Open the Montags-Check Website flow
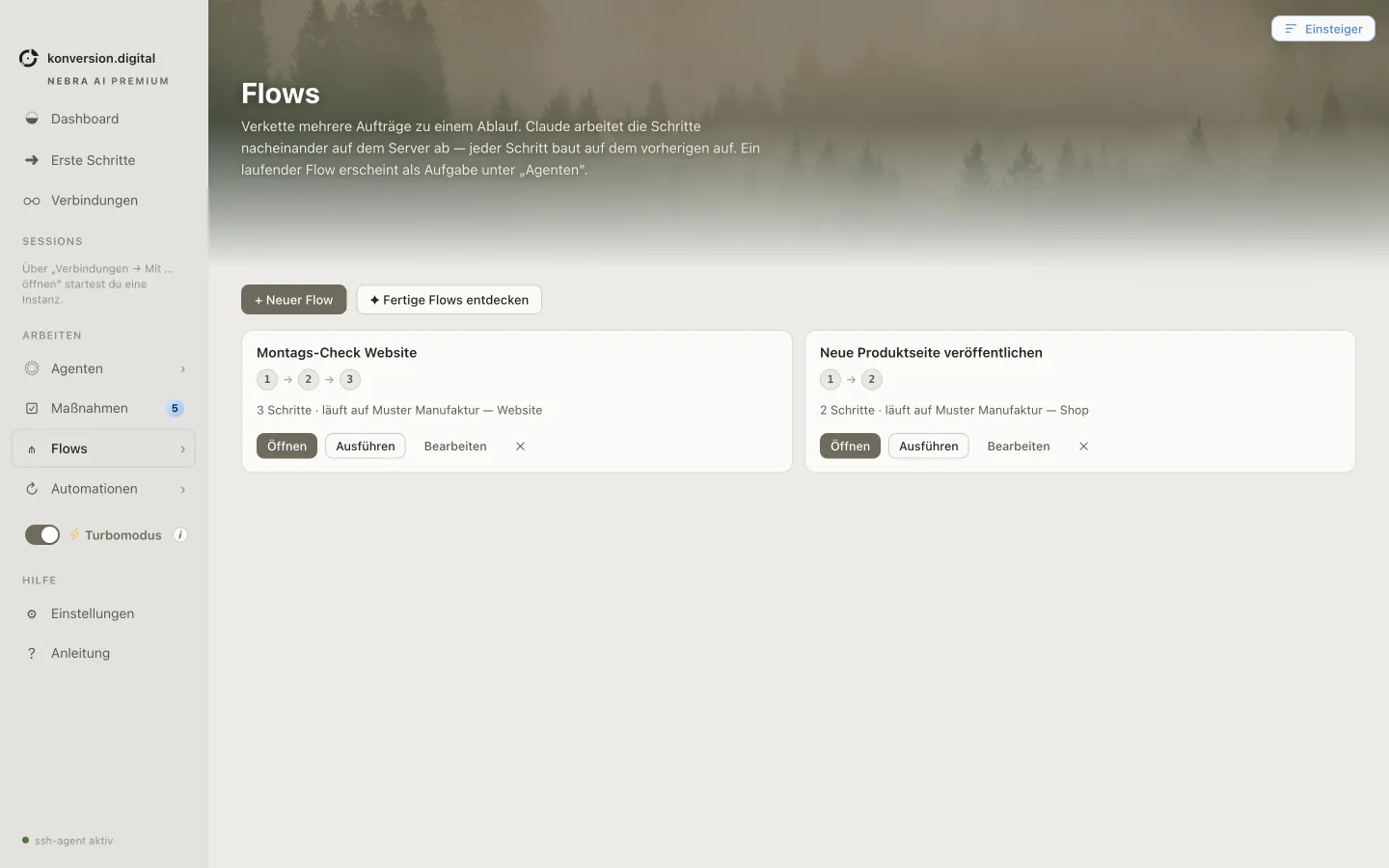1389x868 pixels. pos(286,447)
